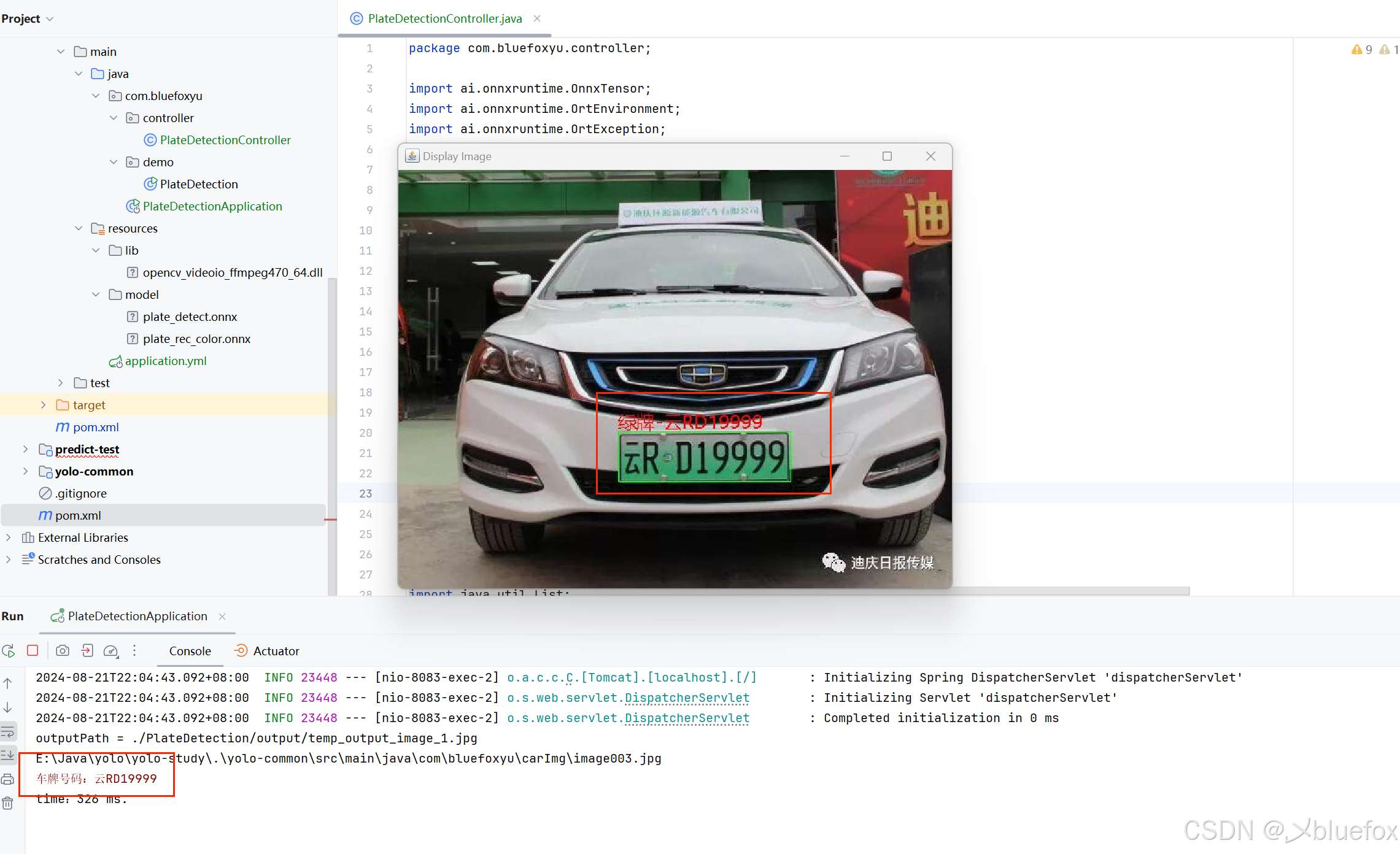
Task: Click the scroll down arrow in console
Action: pos(8,707)
